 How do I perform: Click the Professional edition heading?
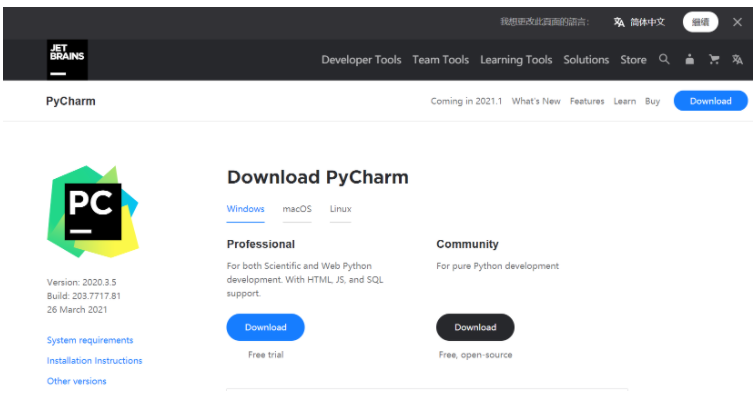pyautogui.click(x=260, y=244)
